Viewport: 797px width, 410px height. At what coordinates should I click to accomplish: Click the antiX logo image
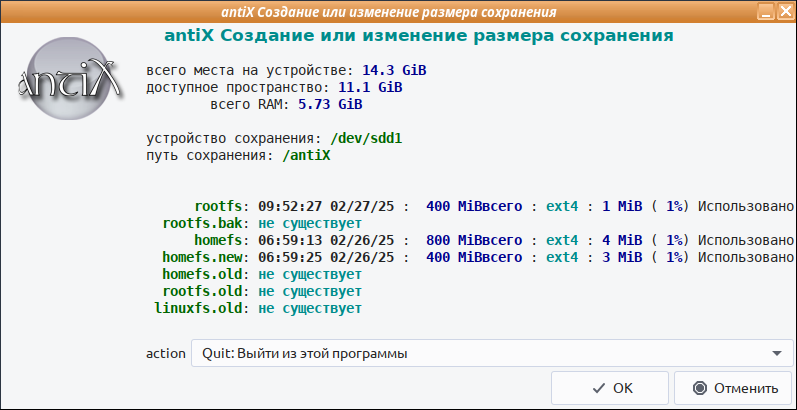70,81
